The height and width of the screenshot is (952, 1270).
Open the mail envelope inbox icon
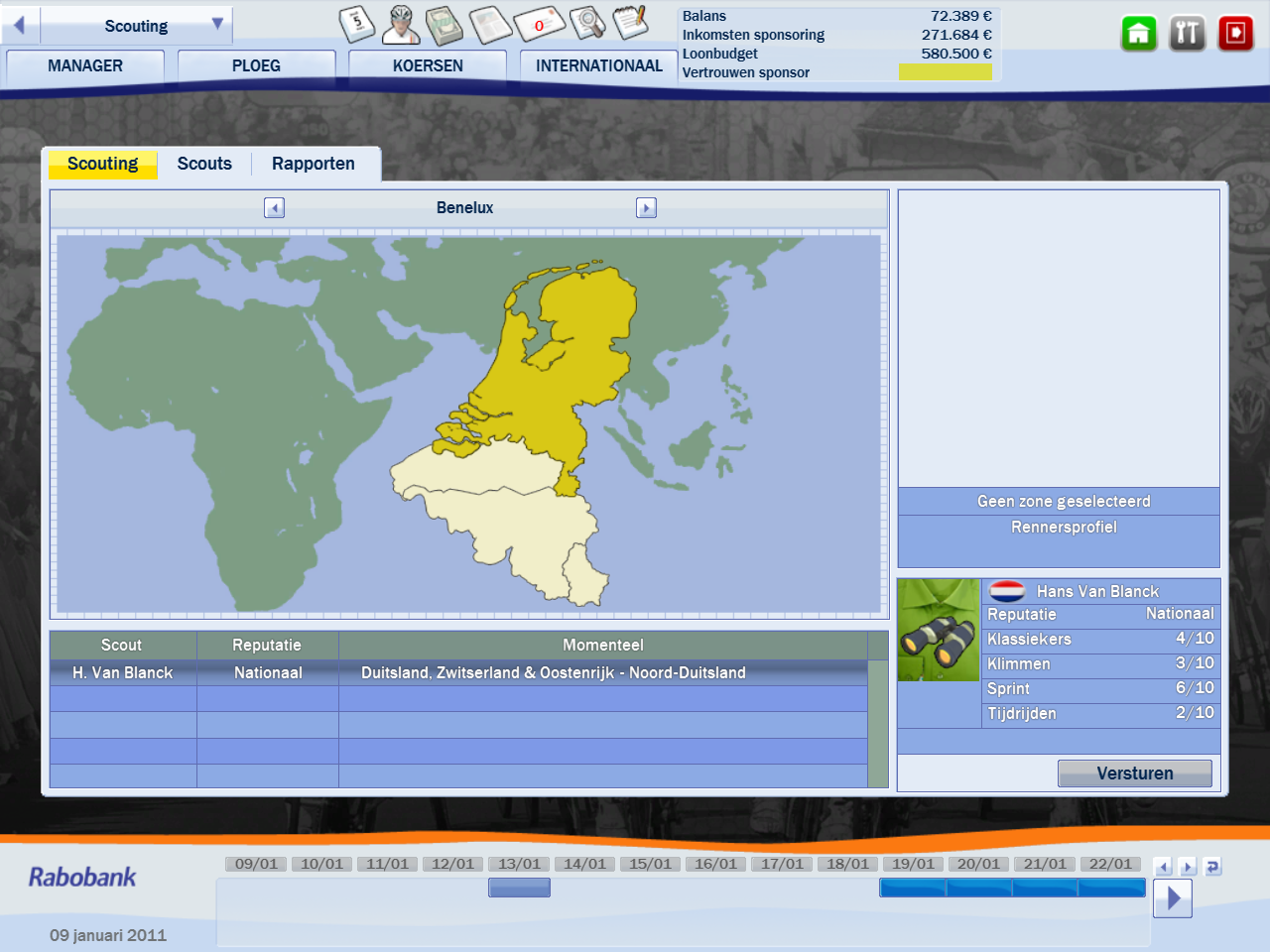[539, 24]
